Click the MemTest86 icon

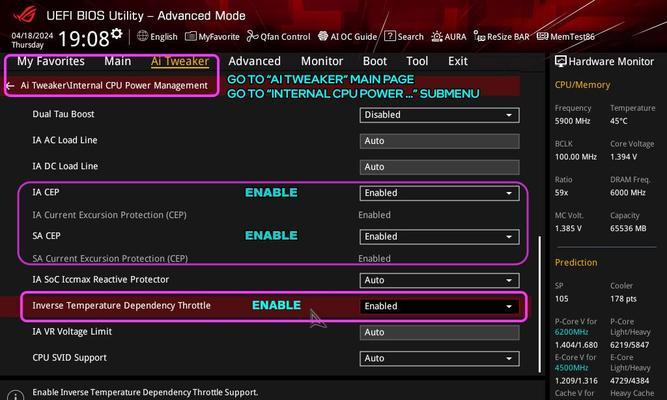click(542, 36)
